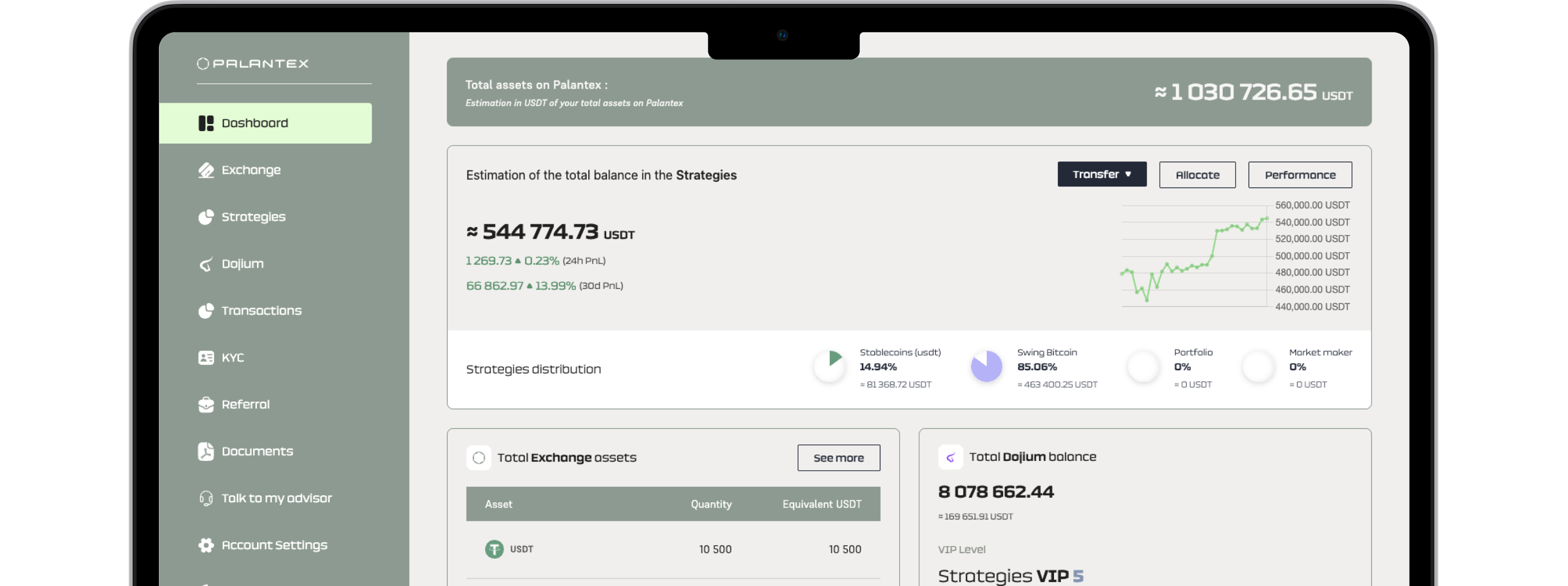
Task: Click the Exchange sidebar icon
Action: (206, 170)
